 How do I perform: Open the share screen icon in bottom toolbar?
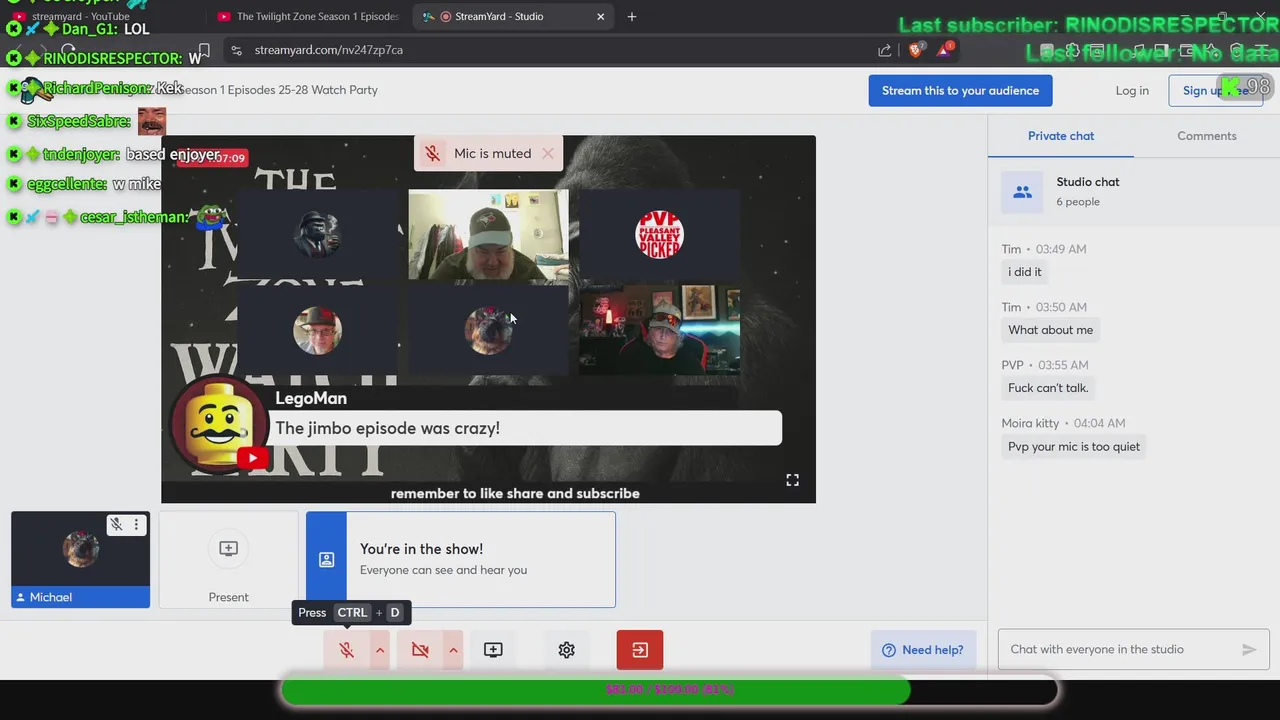(493, 650)
